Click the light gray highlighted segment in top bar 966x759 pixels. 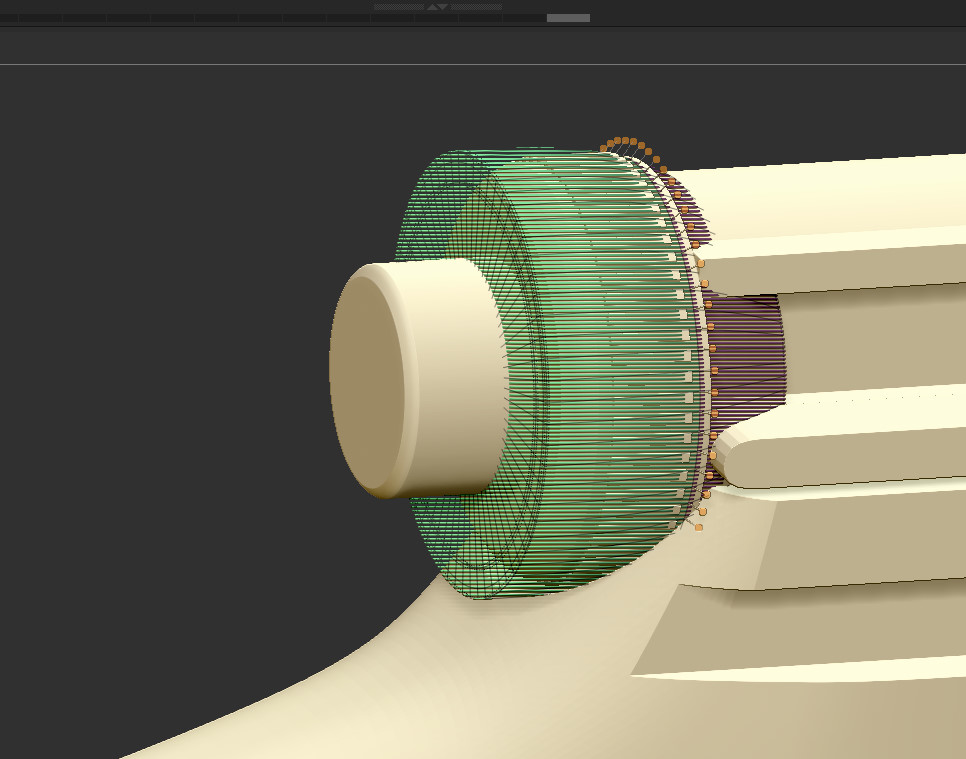tap(568, 18)
